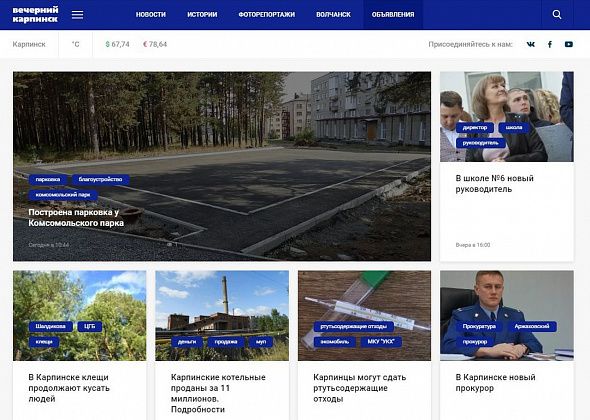The width and height of the screenshot is (590, 420).
Task: Click the search magnifier icon
Action: pyautogui.click(x=557, y=15)
